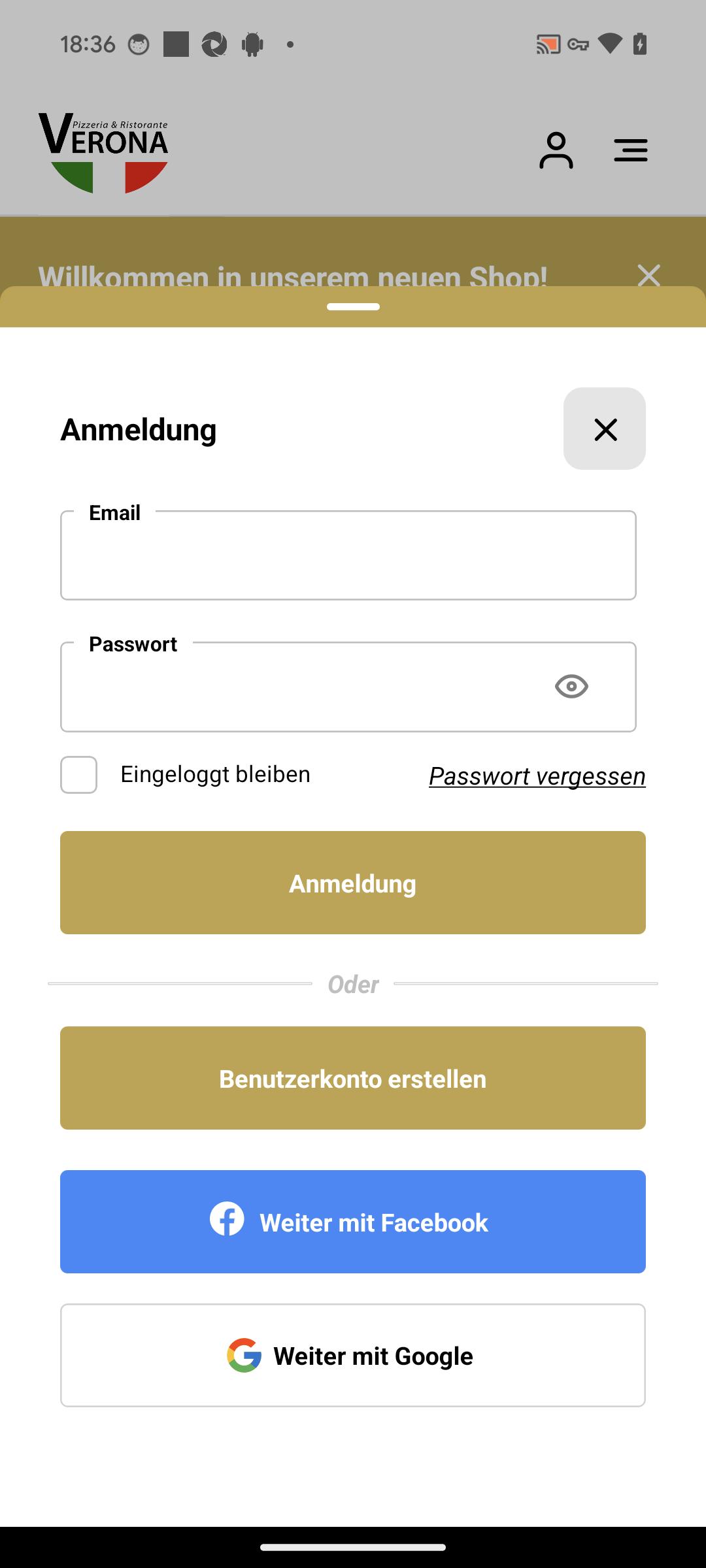This screenshot has height=1568, width=706.
Task: Continue with Weiter mit Google
Action: pyautogui.click(x=353, y=1355)
